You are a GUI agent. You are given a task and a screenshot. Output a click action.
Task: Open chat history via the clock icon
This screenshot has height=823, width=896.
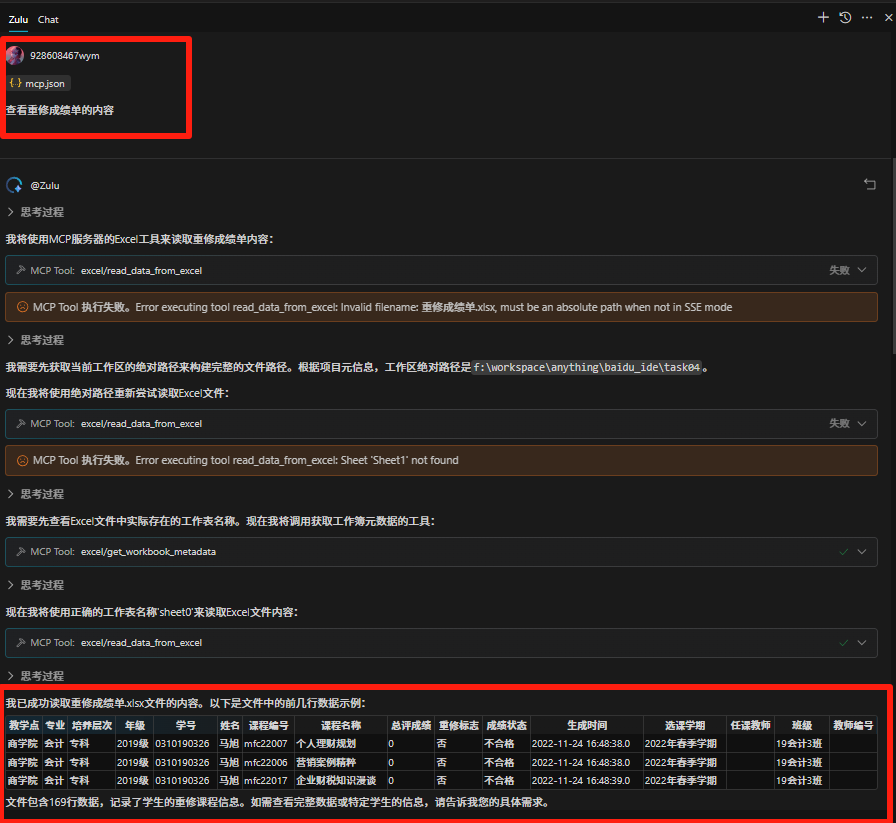[x=845, y=17]
